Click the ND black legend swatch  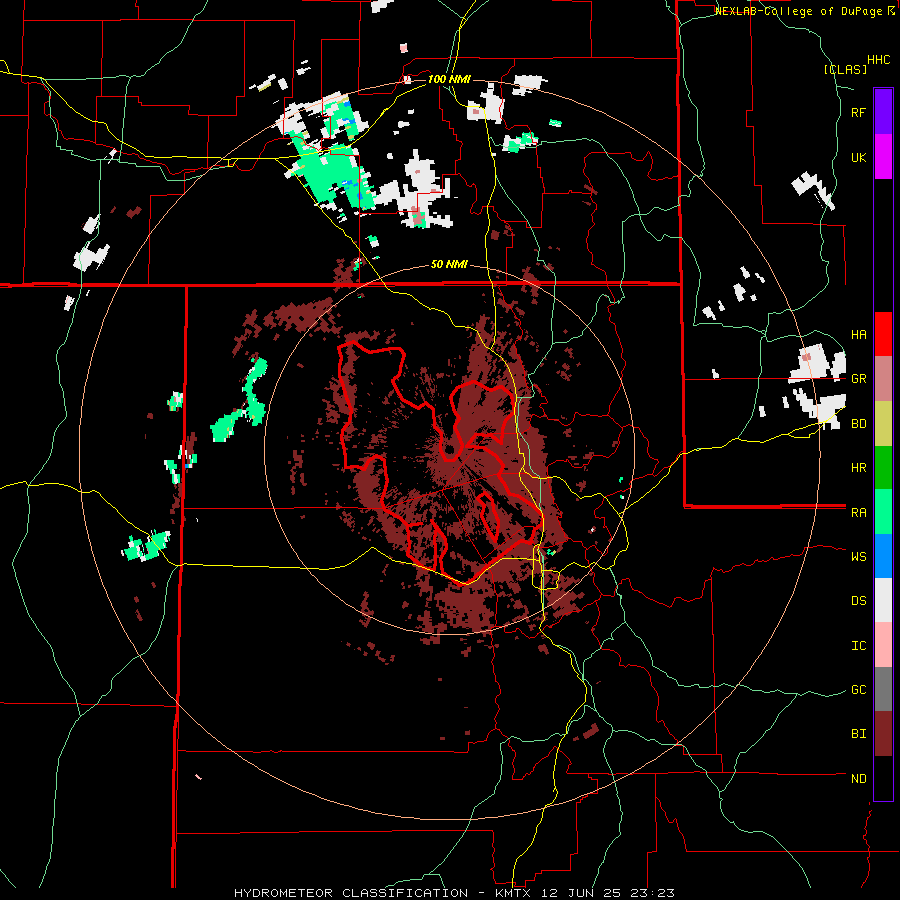(x=883, y=778)
